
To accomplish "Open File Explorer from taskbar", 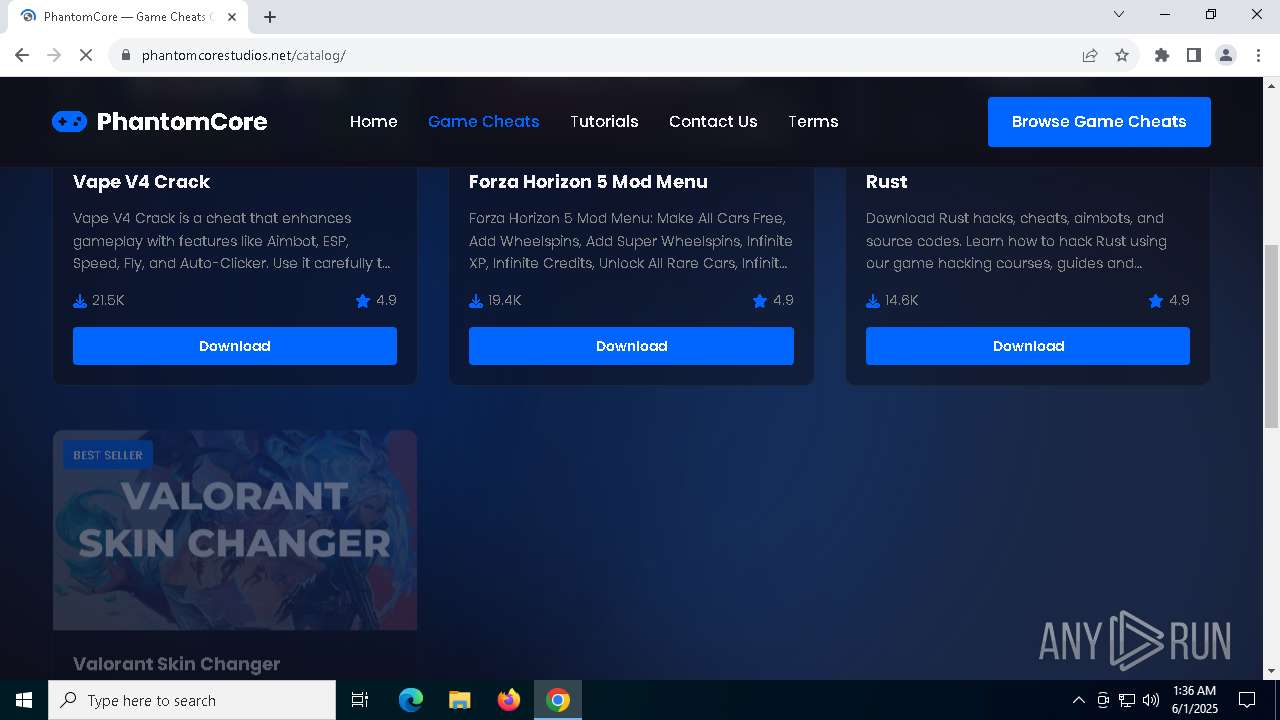I will [x=459, y=700].
